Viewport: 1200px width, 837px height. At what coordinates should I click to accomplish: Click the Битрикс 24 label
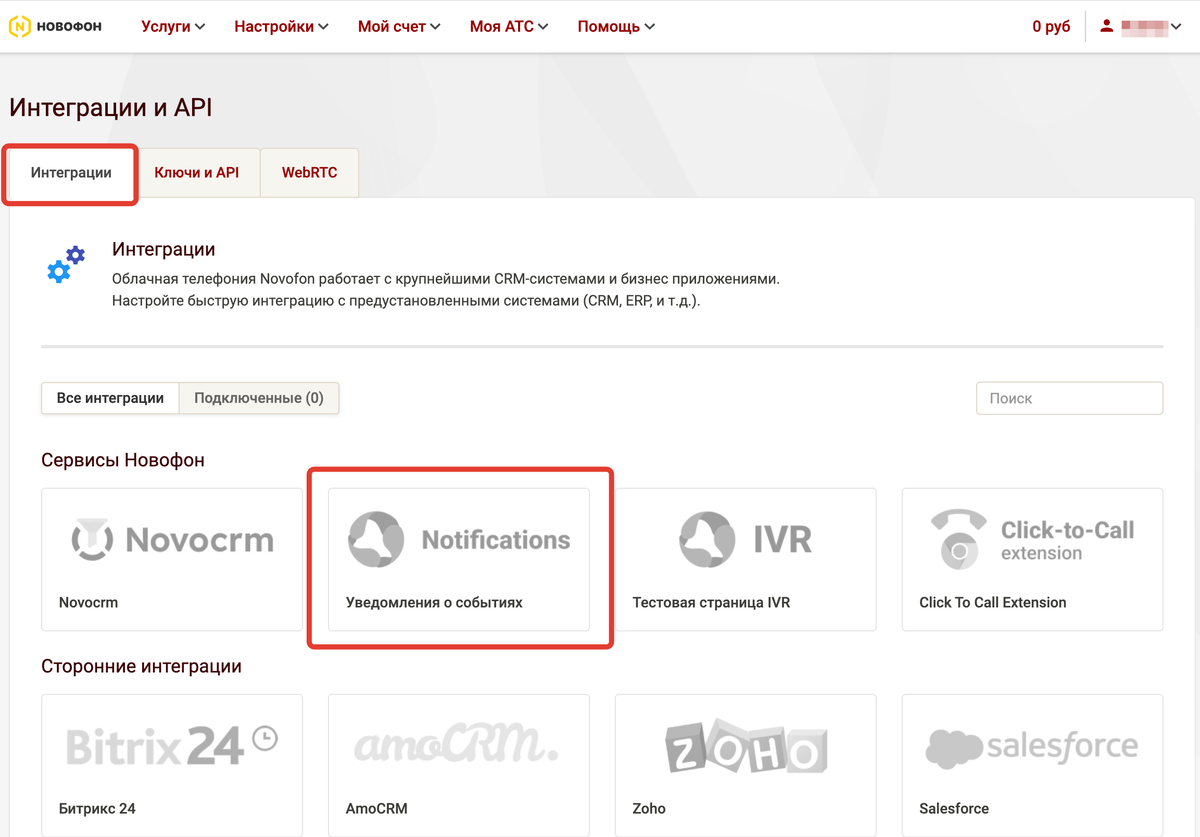coord(97,808)
